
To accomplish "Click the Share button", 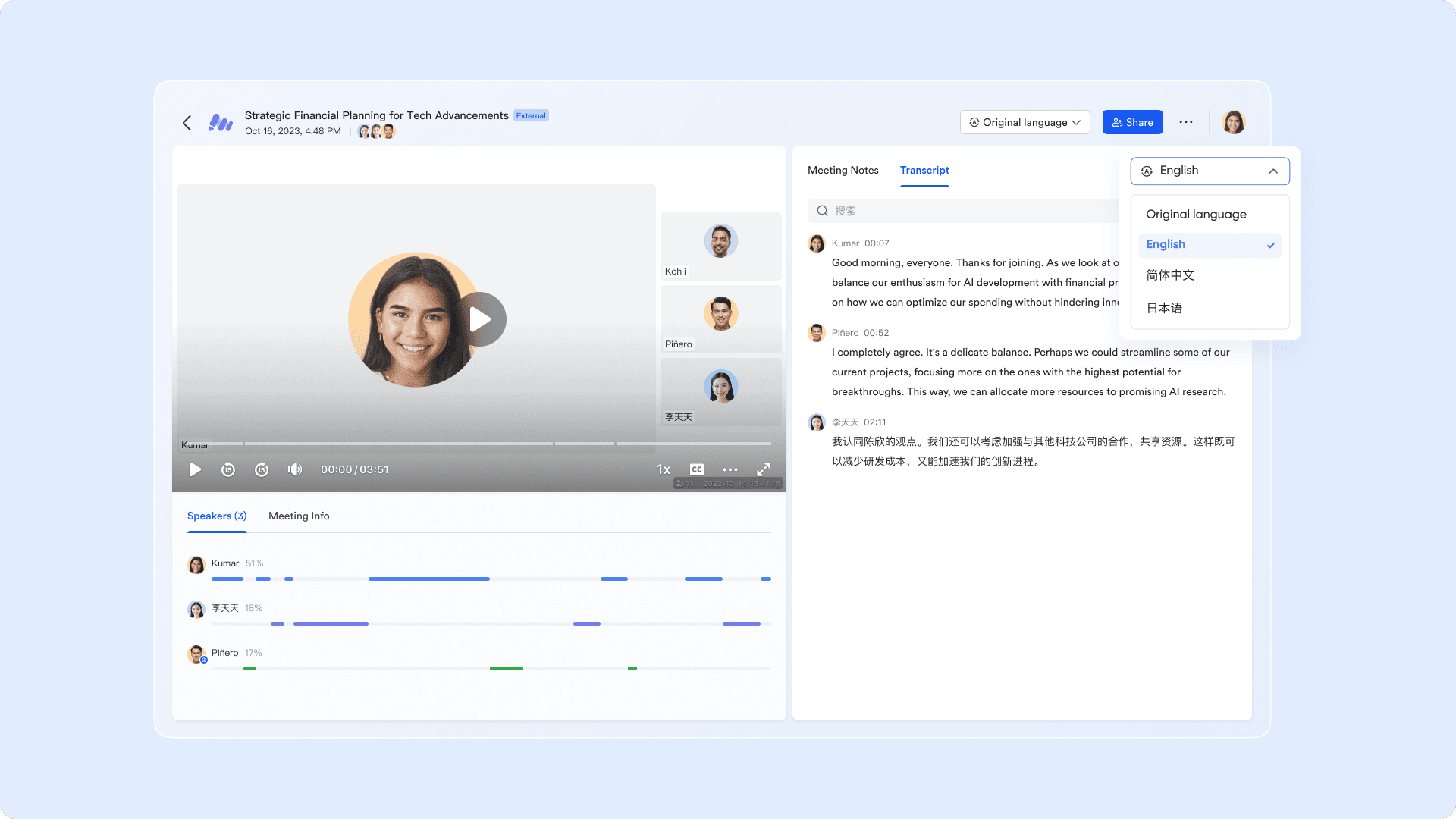I will click(1132, 122).
